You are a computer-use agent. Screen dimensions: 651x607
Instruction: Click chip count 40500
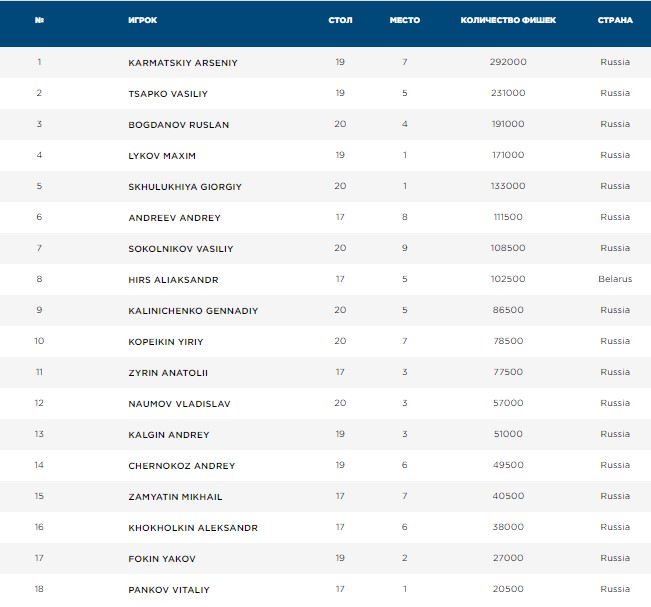[x=508, y=496]
